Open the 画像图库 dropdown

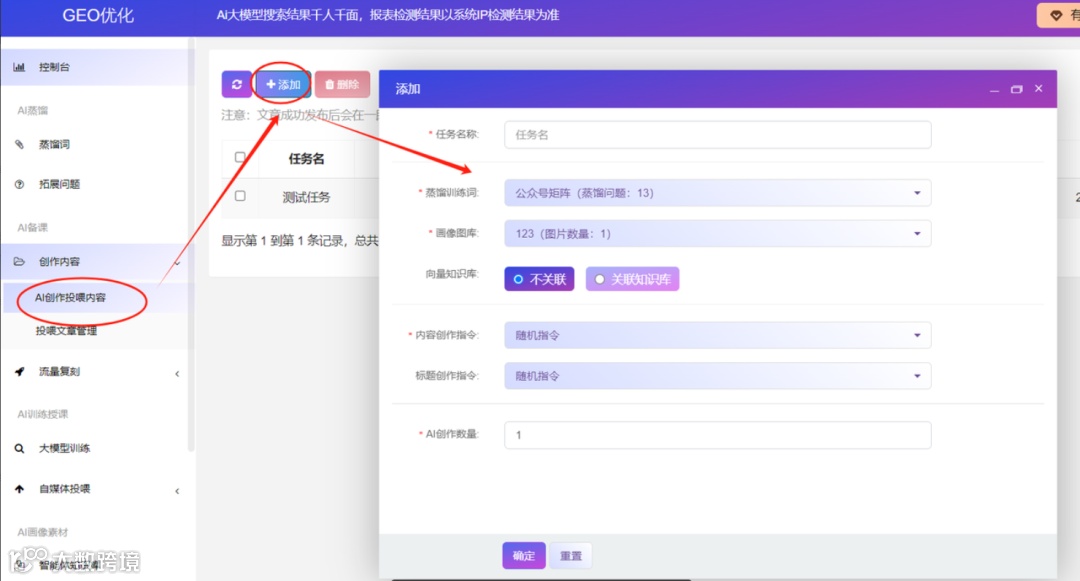coord(718,234)
